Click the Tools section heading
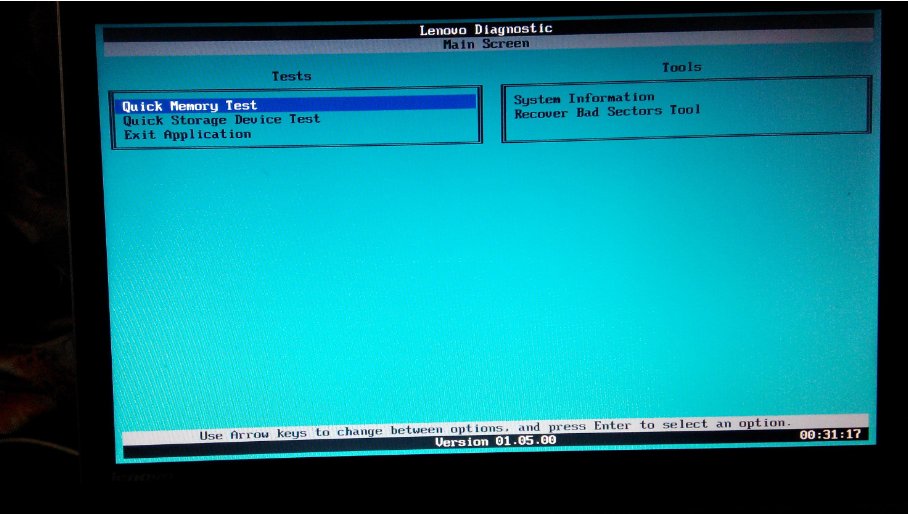This screenshot has width=908, height=514. coord(681,67)
